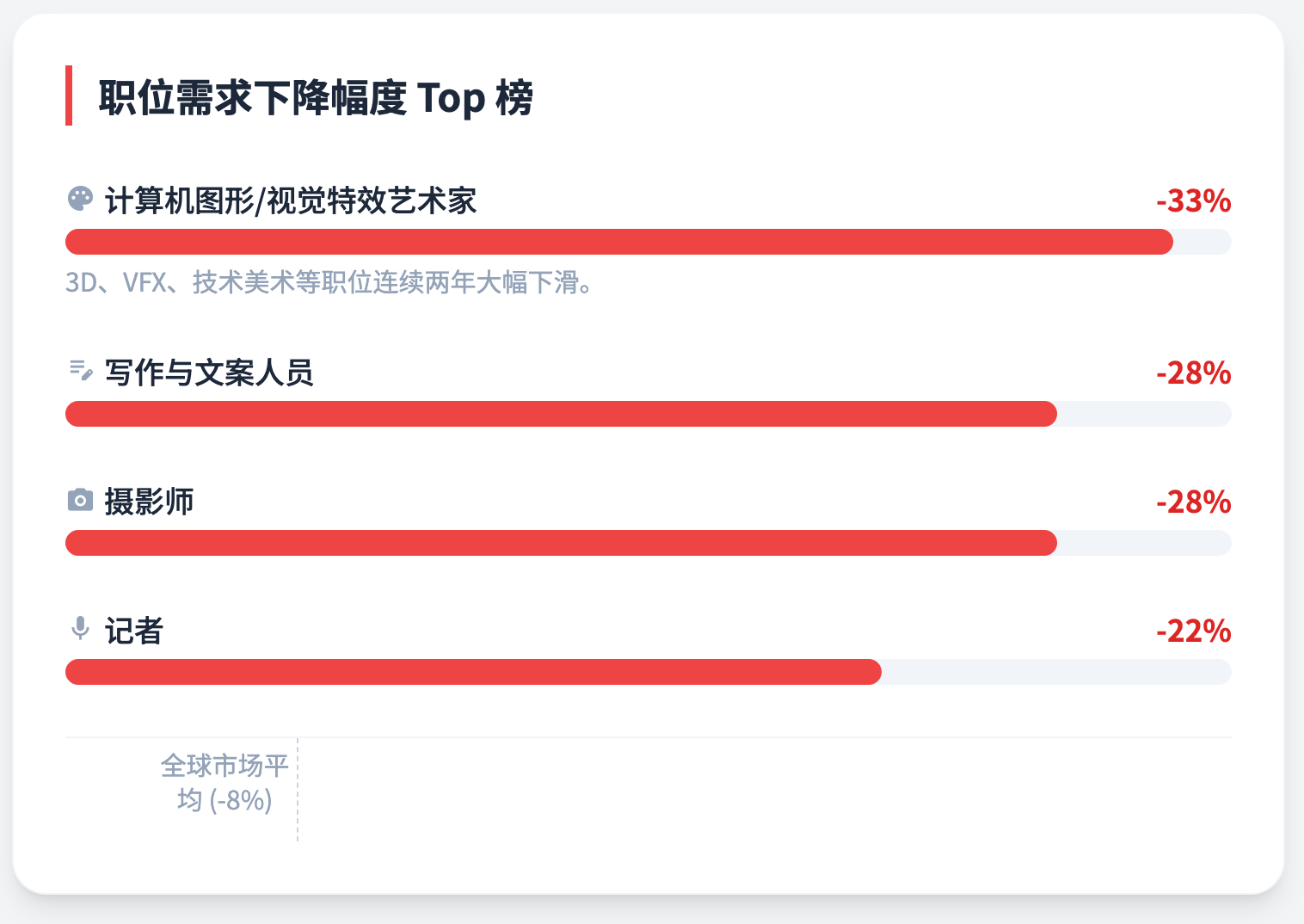This screenshot has height=924, width=1304.
Task: Click the -22% decline value
Action: pos(1193,631)
